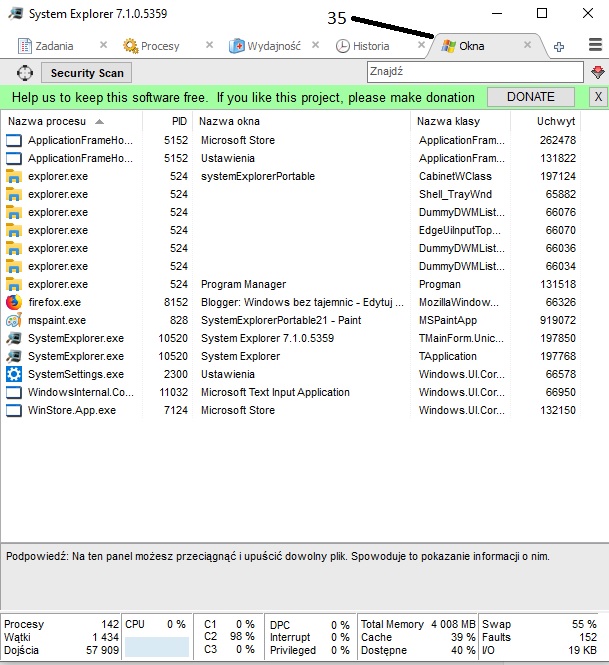Image resolution: width=609 pixels, height=665 pixels.
Task: Close the Procesy tab
Action: tap(210, 45)
